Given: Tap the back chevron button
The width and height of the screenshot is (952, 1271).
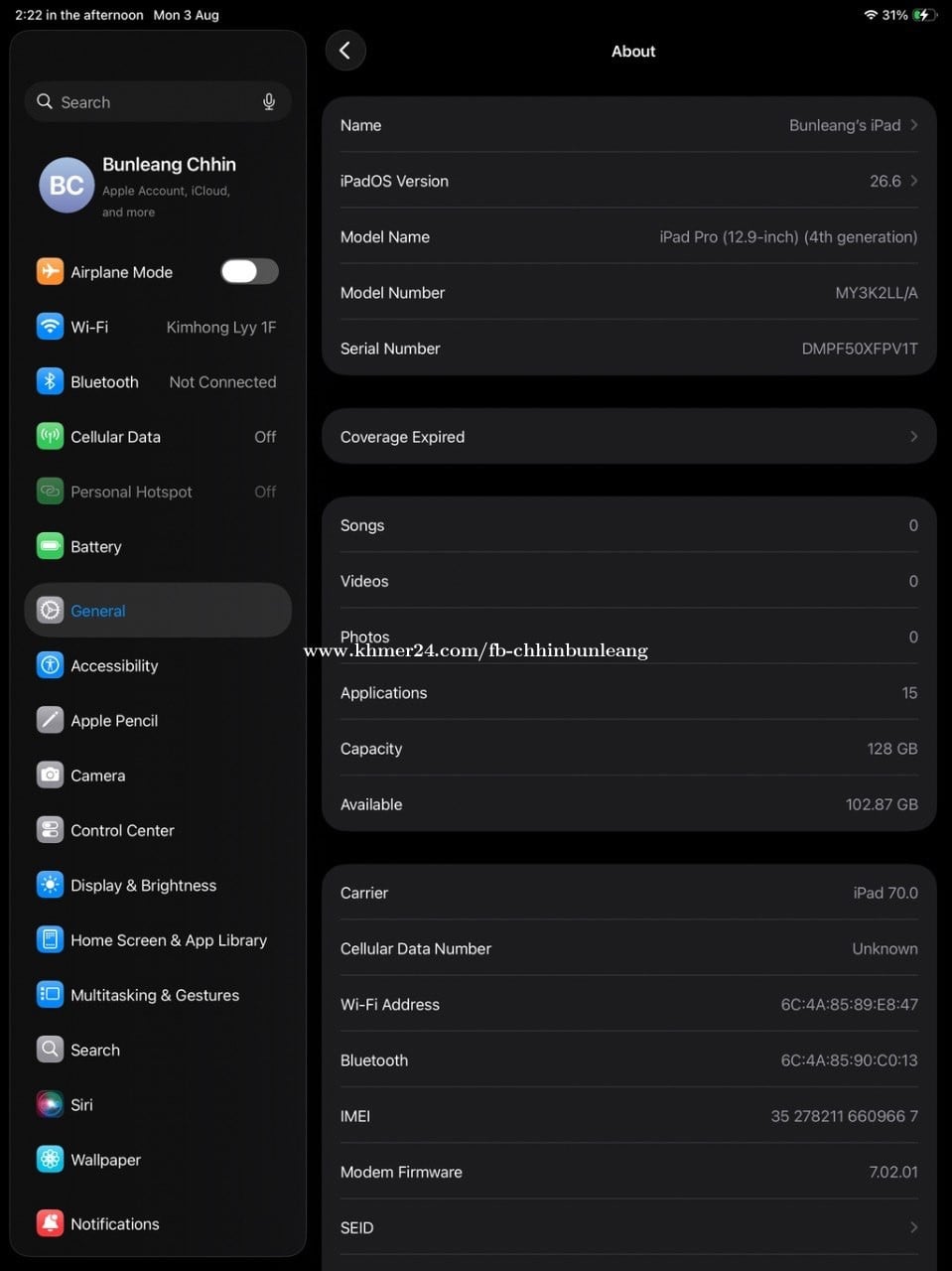Looking at the screenshot, I should click(x=344, y=51).
